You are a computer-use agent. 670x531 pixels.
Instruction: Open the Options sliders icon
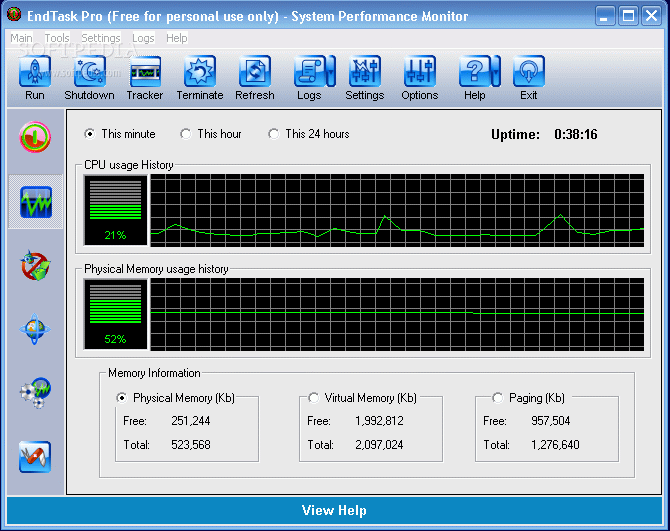point(420,71)
